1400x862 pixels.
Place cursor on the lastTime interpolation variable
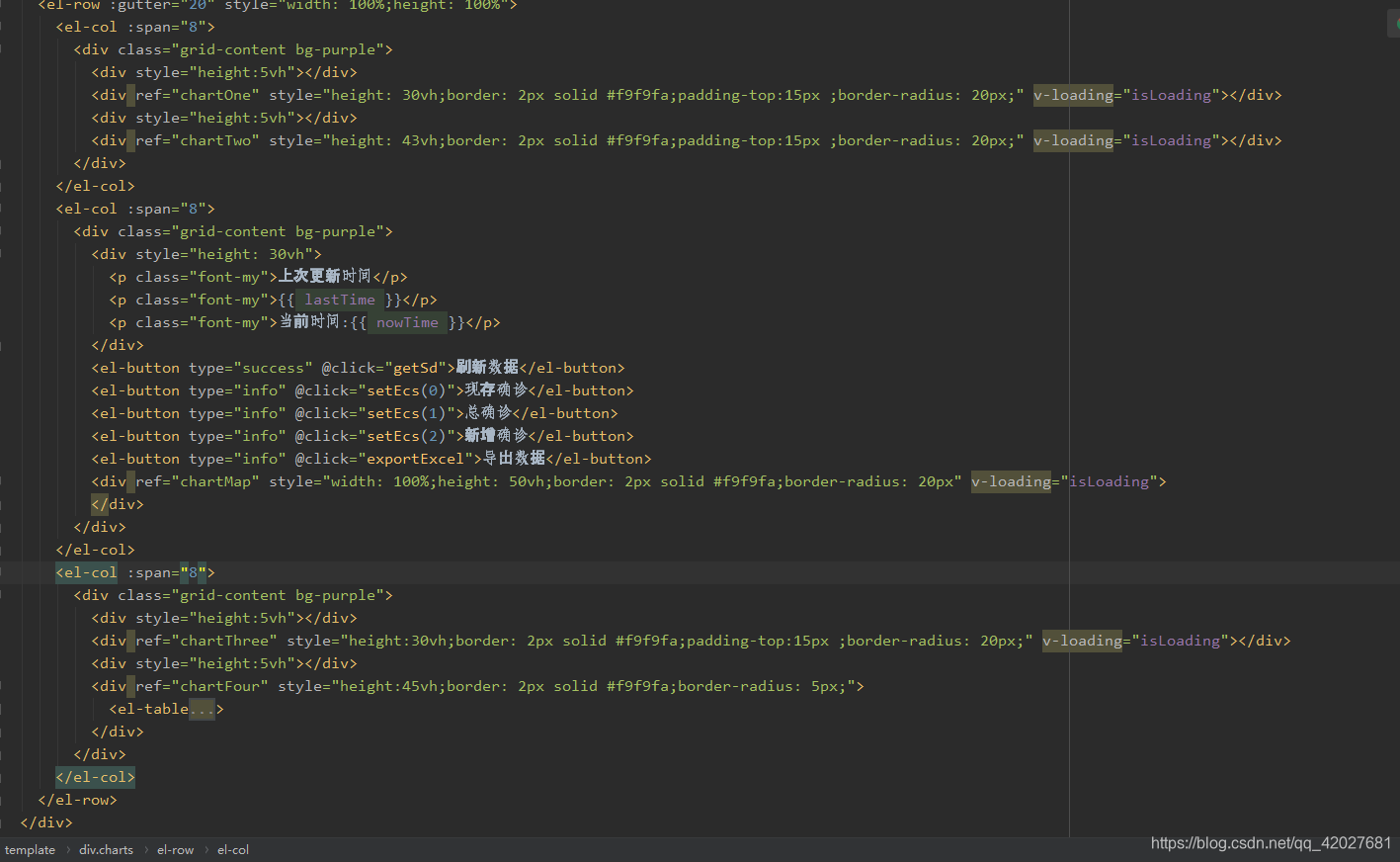pyautogui.click(x=340, y=300)
